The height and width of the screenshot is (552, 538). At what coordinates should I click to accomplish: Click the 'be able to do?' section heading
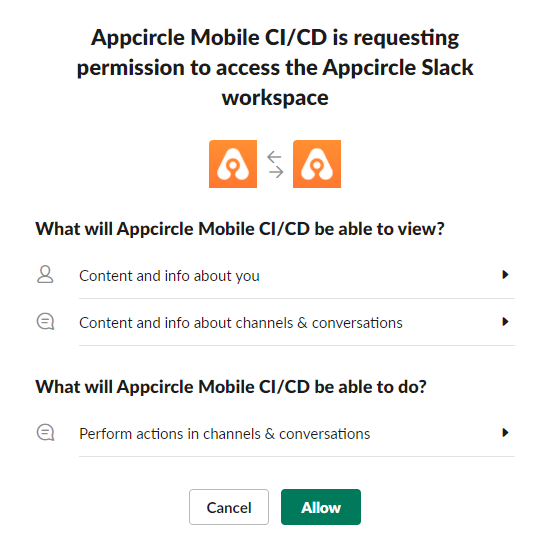[x=231, y=387]
